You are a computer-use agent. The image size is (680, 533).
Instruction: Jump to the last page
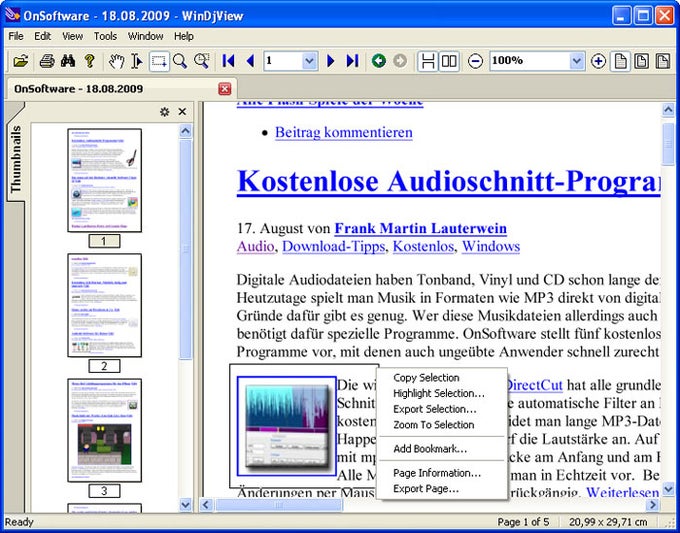click(x=353, y=61)
